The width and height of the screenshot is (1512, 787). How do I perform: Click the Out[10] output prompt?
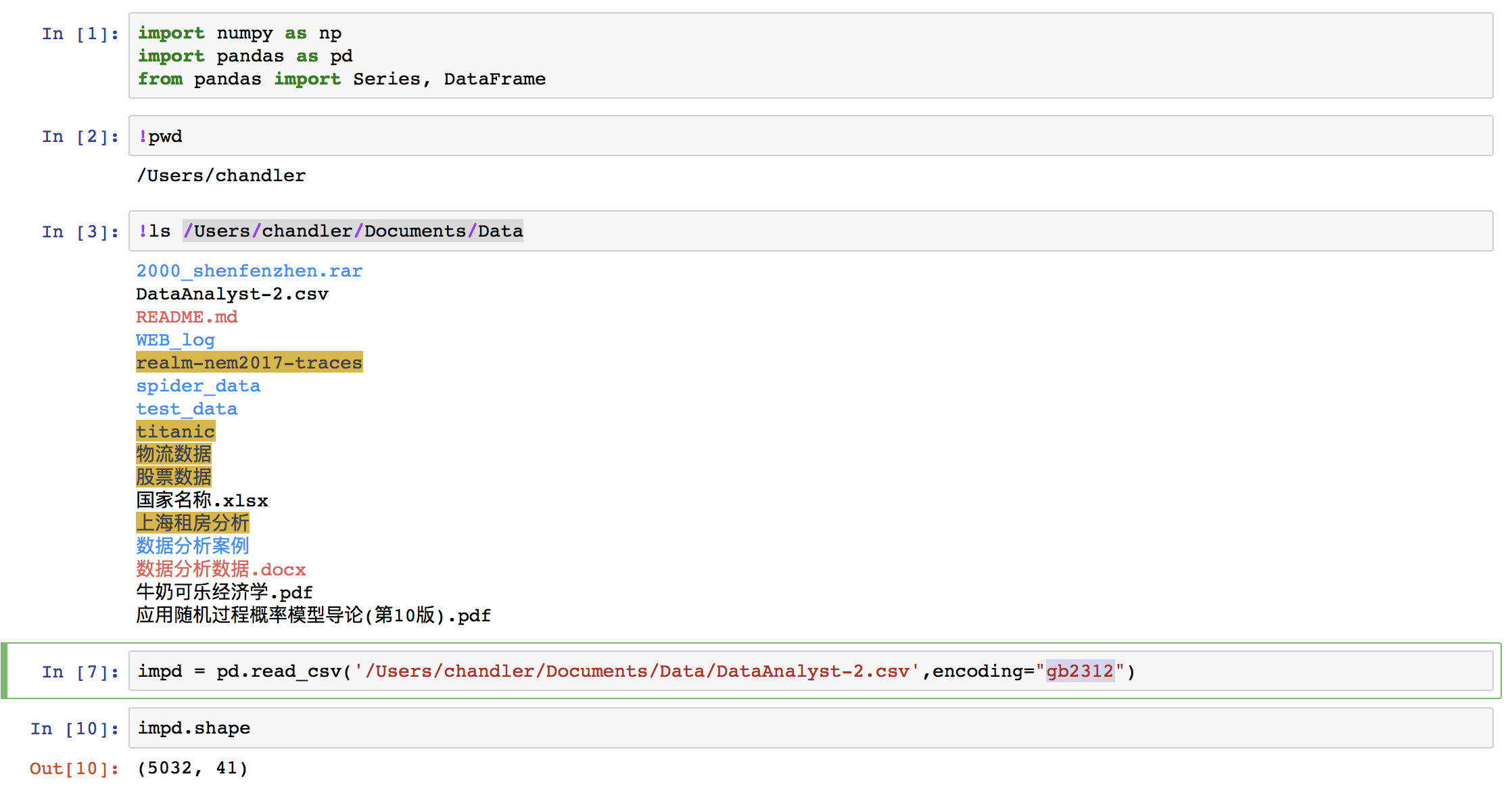(74, 769)
